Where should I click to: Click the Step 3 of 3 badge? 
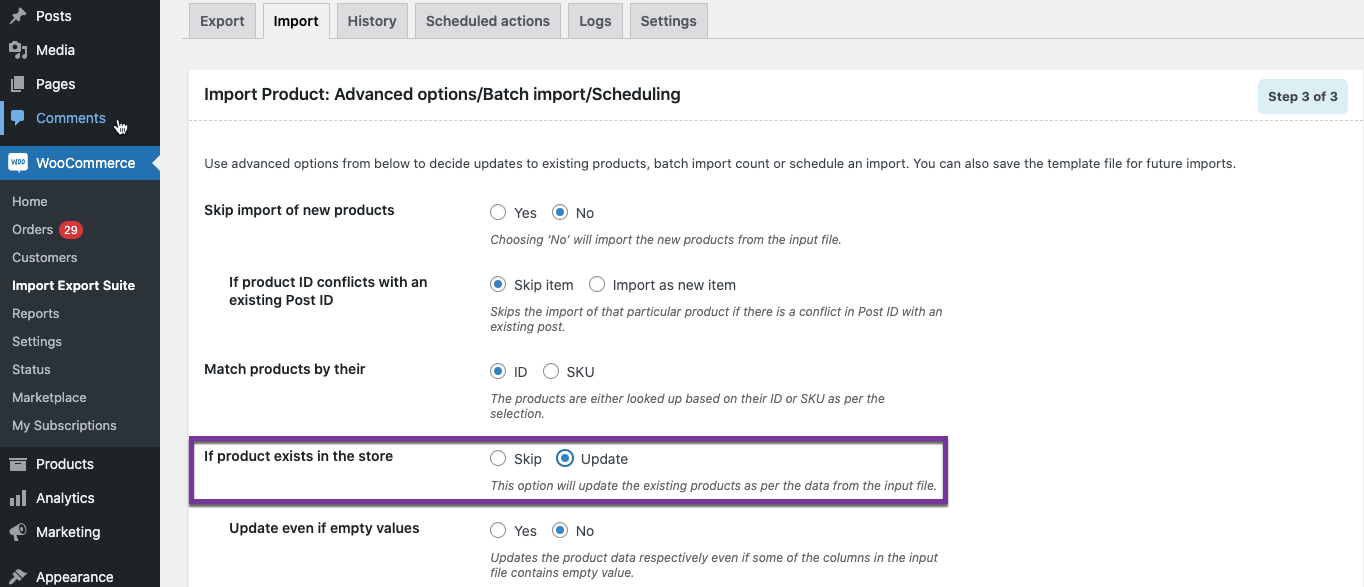click(x=1302, y=96)
